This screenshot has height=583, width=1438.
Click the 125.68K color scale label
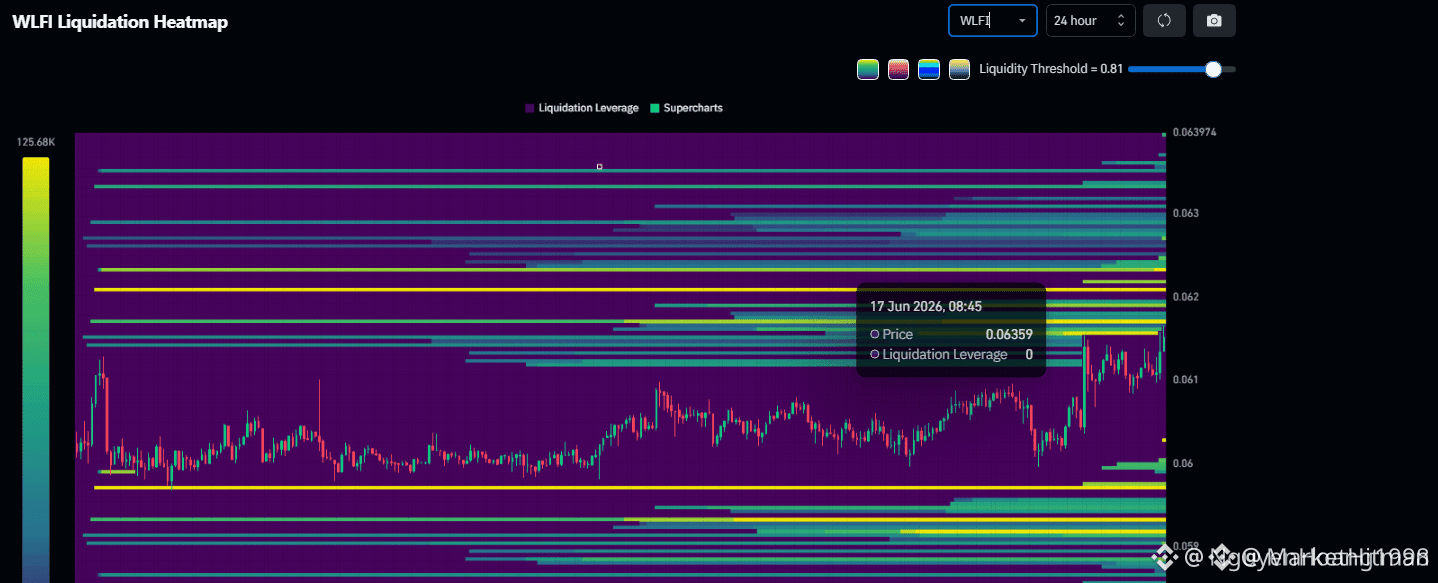pyautogui.click(x=36, y=143)
